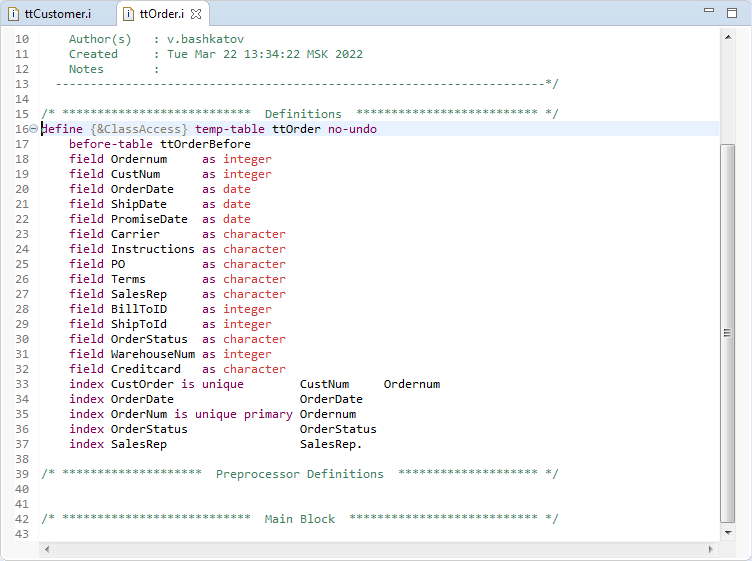Click the 'define' keyword on line 16
The width and height of the screenshot is (752, 561).
(x=62, y=129)
